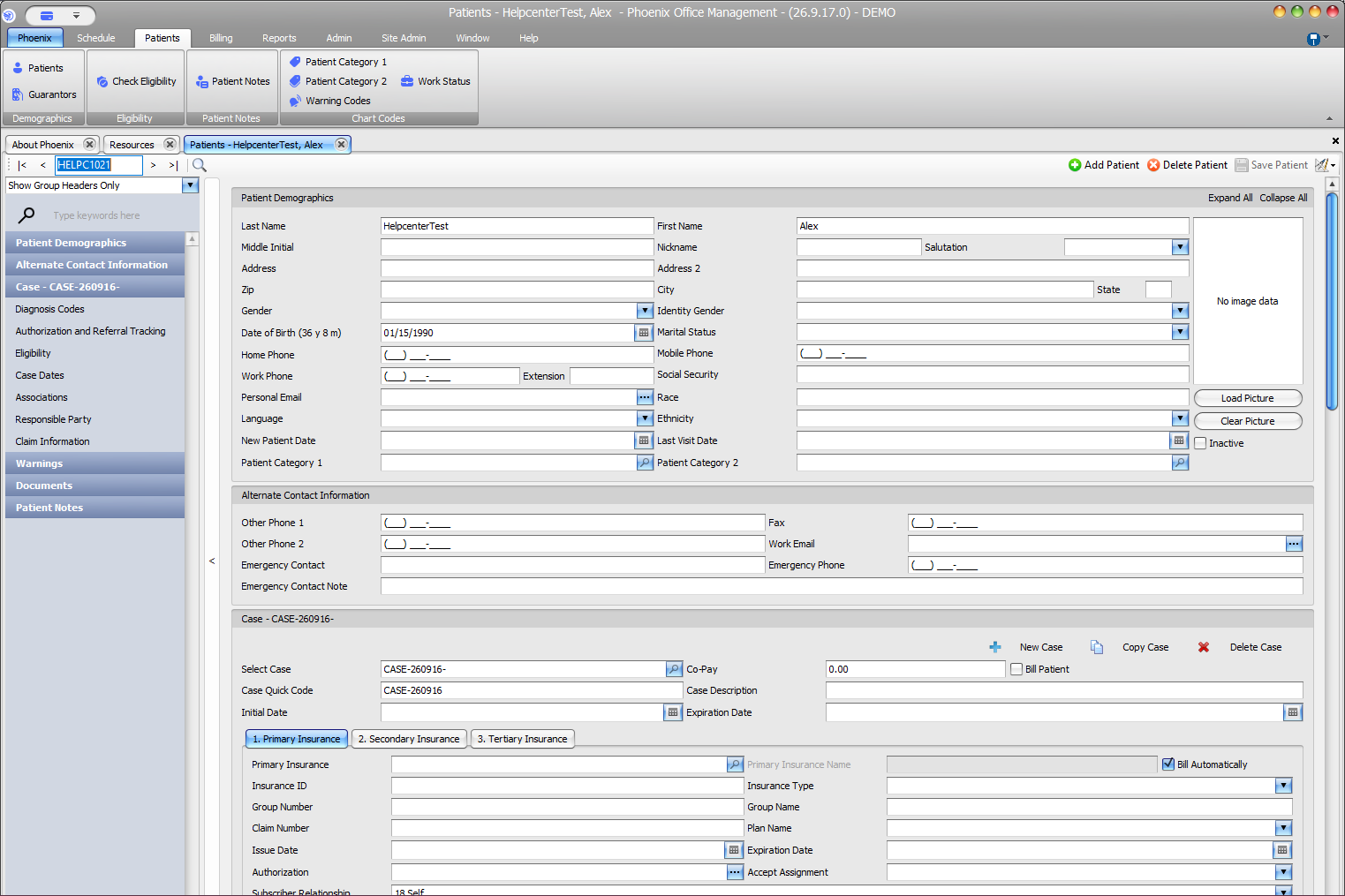Open Guarantors from the ribbon

pyautogui.click(x=44, y=94)
